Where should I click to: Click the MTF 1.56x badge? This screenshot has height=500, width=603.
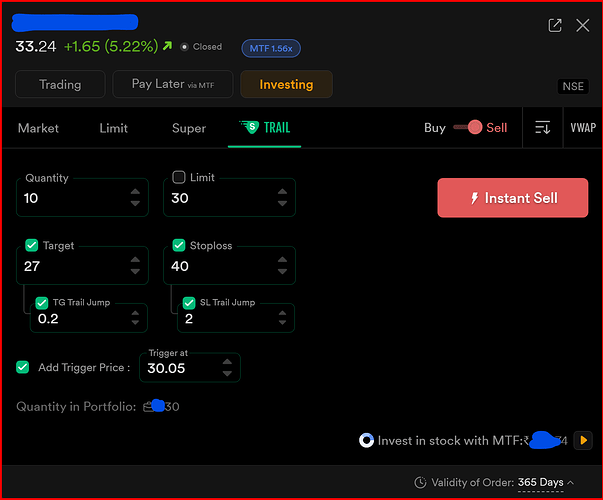pyautogui.click(x=271, y=48)
